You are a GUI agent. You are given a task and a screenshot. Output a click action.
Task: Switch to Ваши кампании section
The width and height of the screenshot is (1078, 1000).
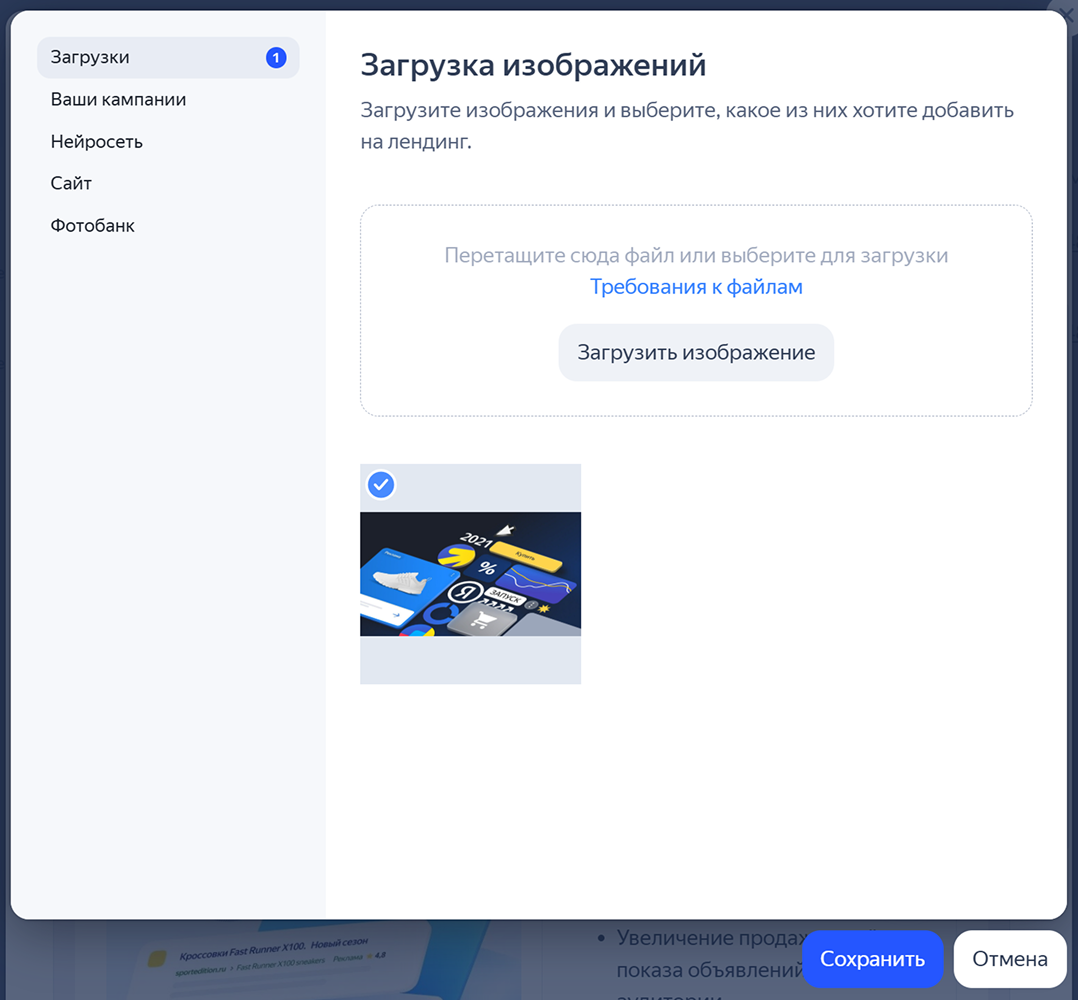(x=118, y=100)
